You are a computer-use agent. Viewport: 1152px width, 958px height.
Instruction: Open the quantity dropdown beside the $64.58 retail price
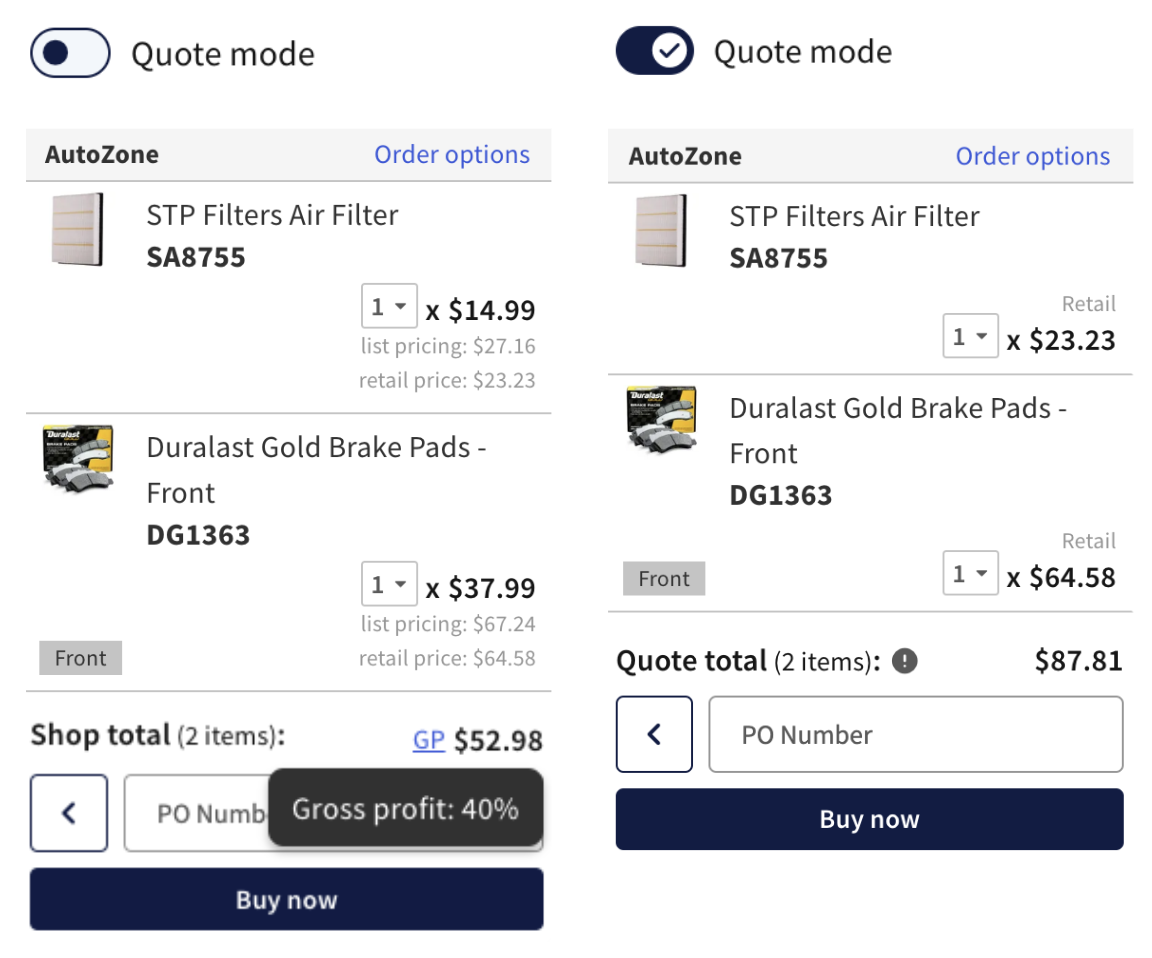971,573
